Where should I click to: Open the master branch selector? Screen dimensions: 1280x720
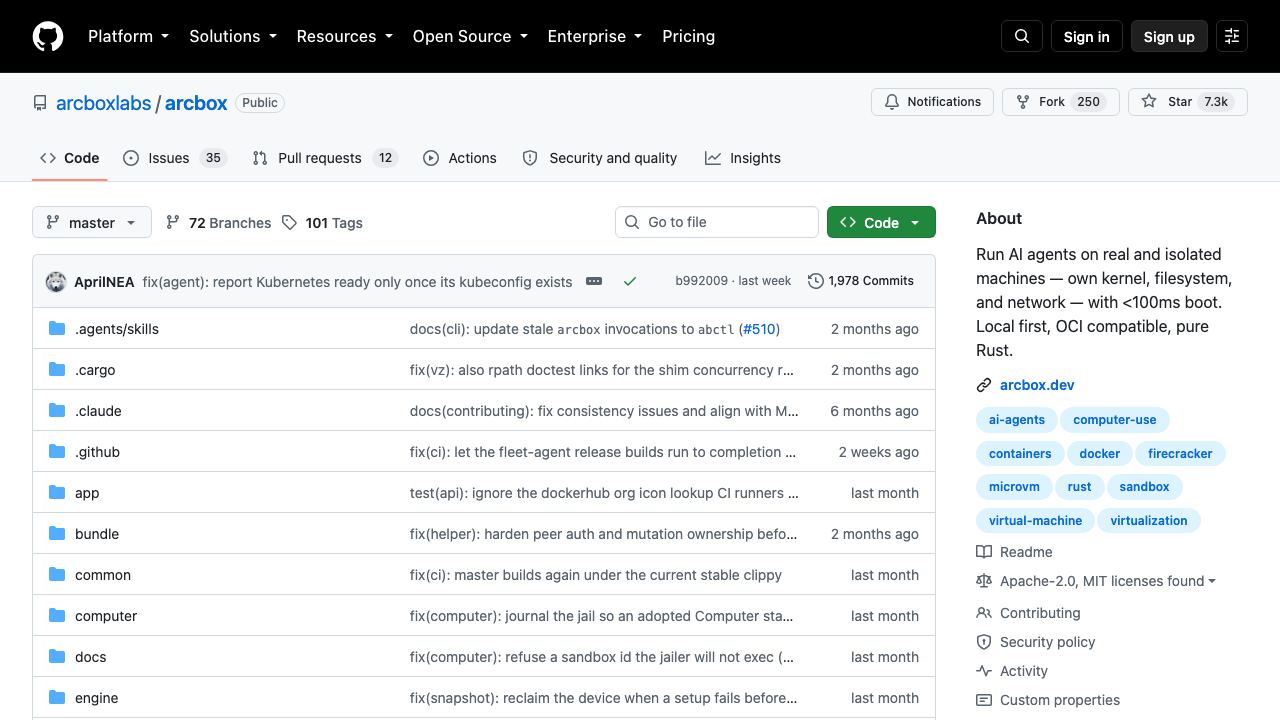click(x=92, y=222)
